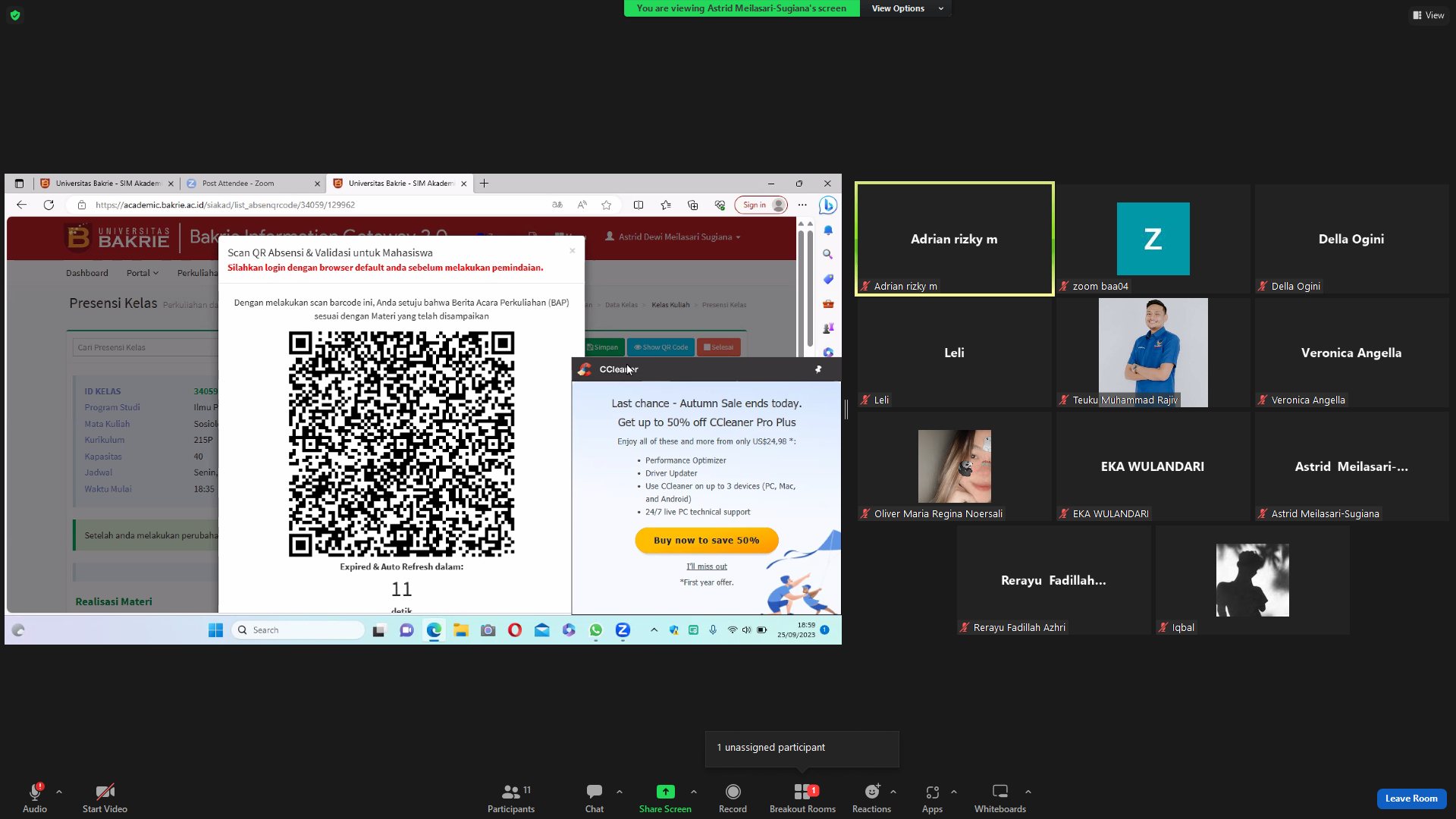Viewport: 1456px width, 819px height.
Task: Start recording with the Record button
Action: [x=733, y=798]
